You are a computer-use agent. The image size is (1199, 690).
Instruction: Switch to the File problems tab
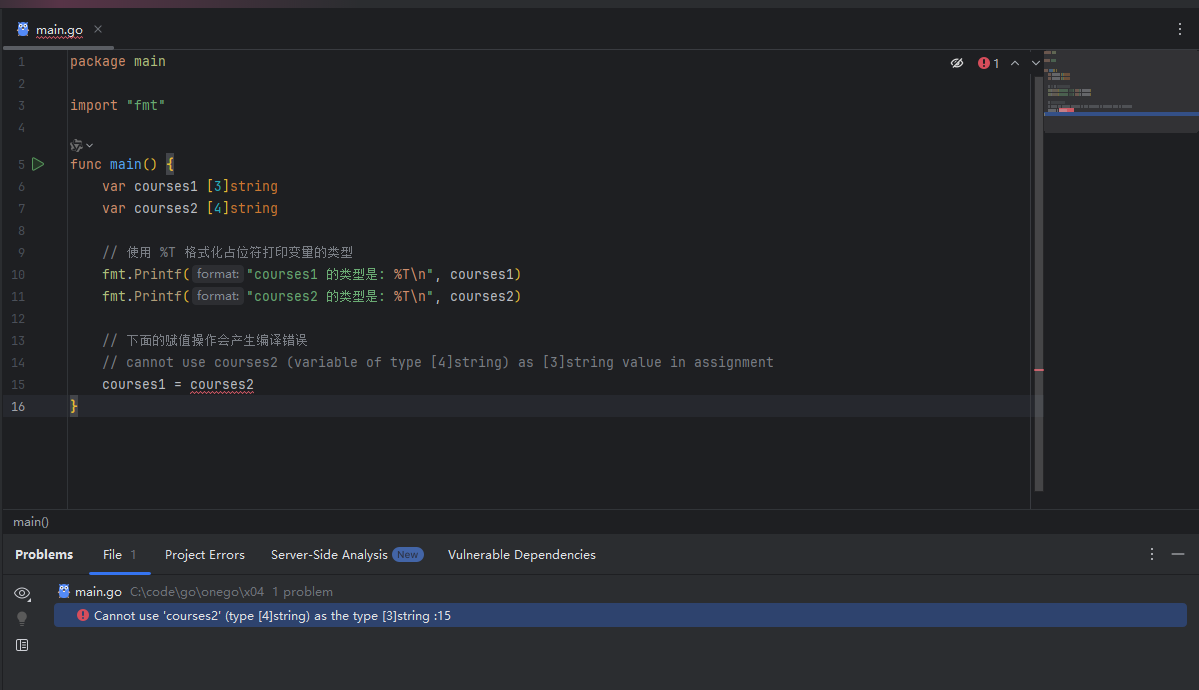tap(119, 555)
